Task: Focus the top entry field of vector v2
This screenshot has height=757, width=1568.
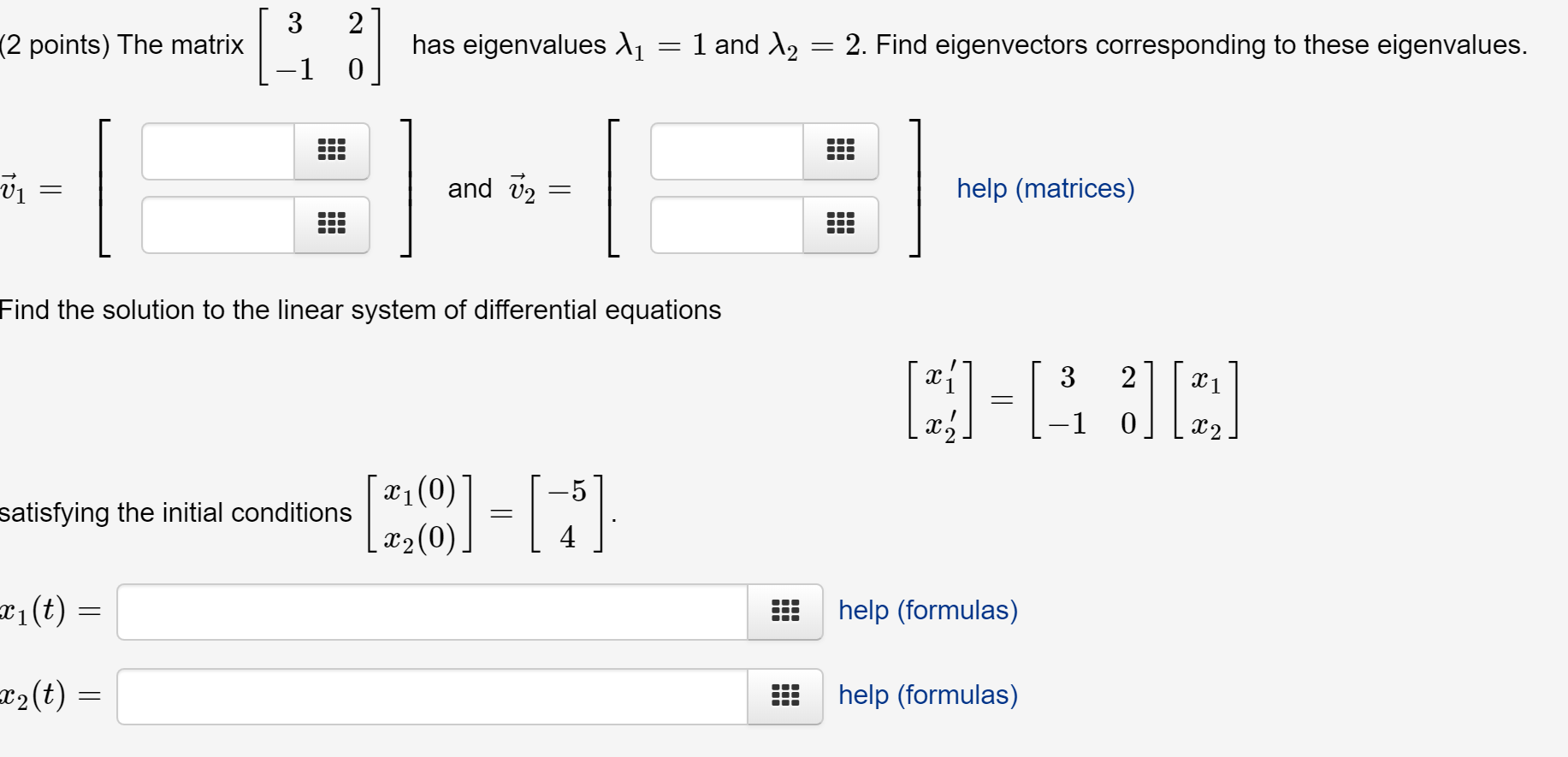Action: (x=727, y=151)
